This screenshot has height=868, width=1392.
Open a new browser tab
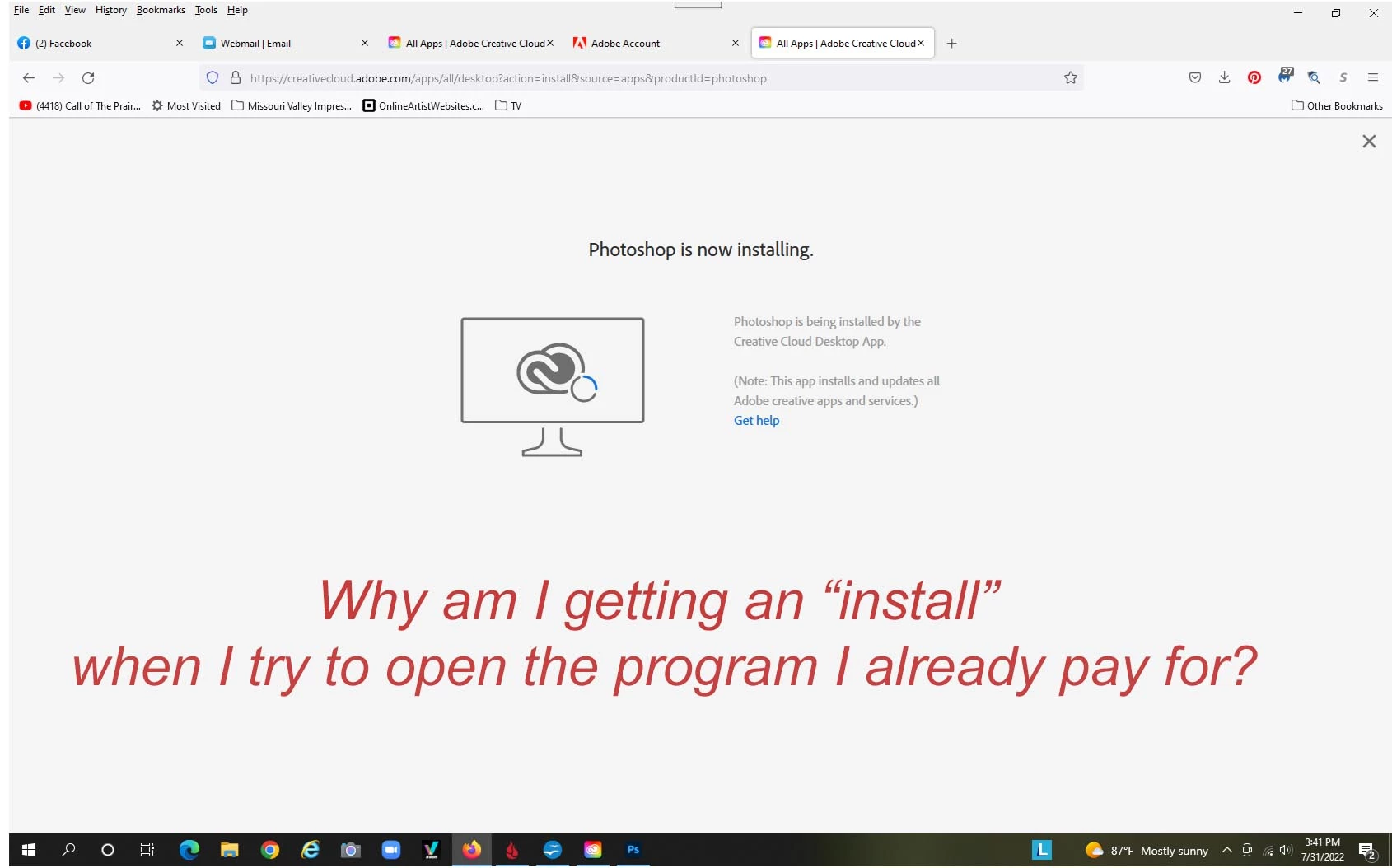click(x=951, y=43)
